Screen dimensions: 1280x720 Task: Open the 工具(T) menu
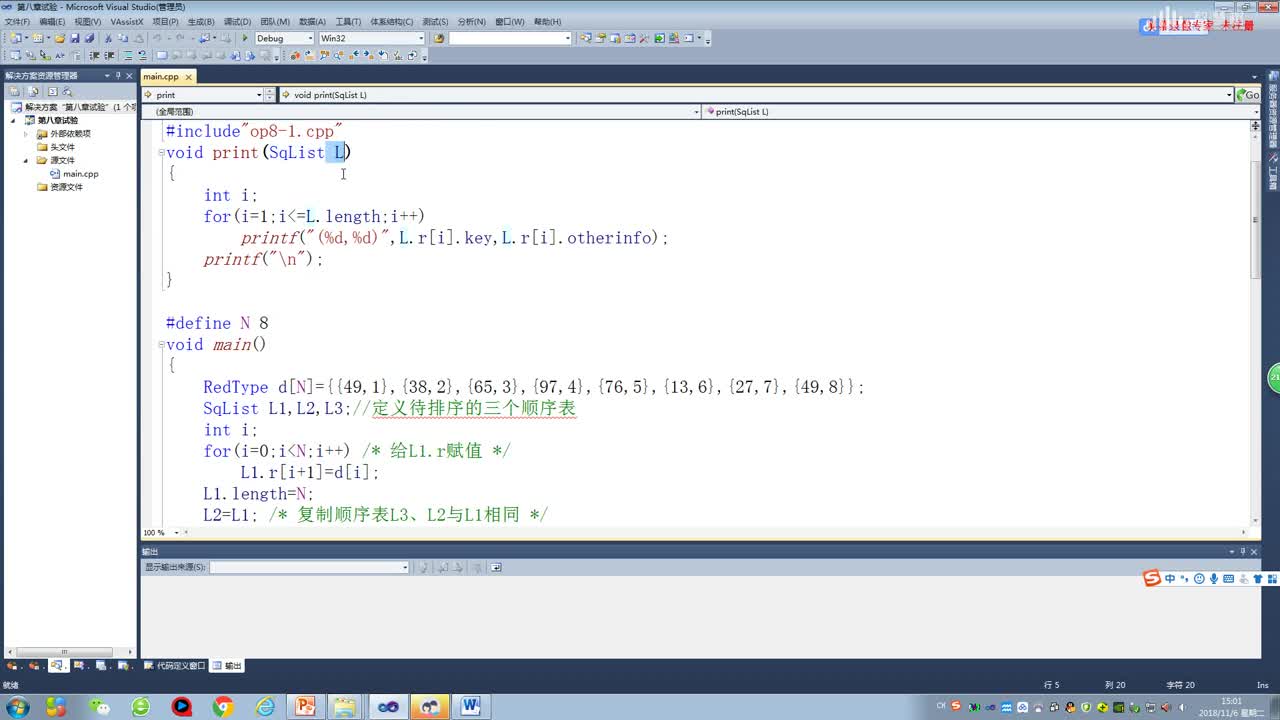[x=348, y=21]
